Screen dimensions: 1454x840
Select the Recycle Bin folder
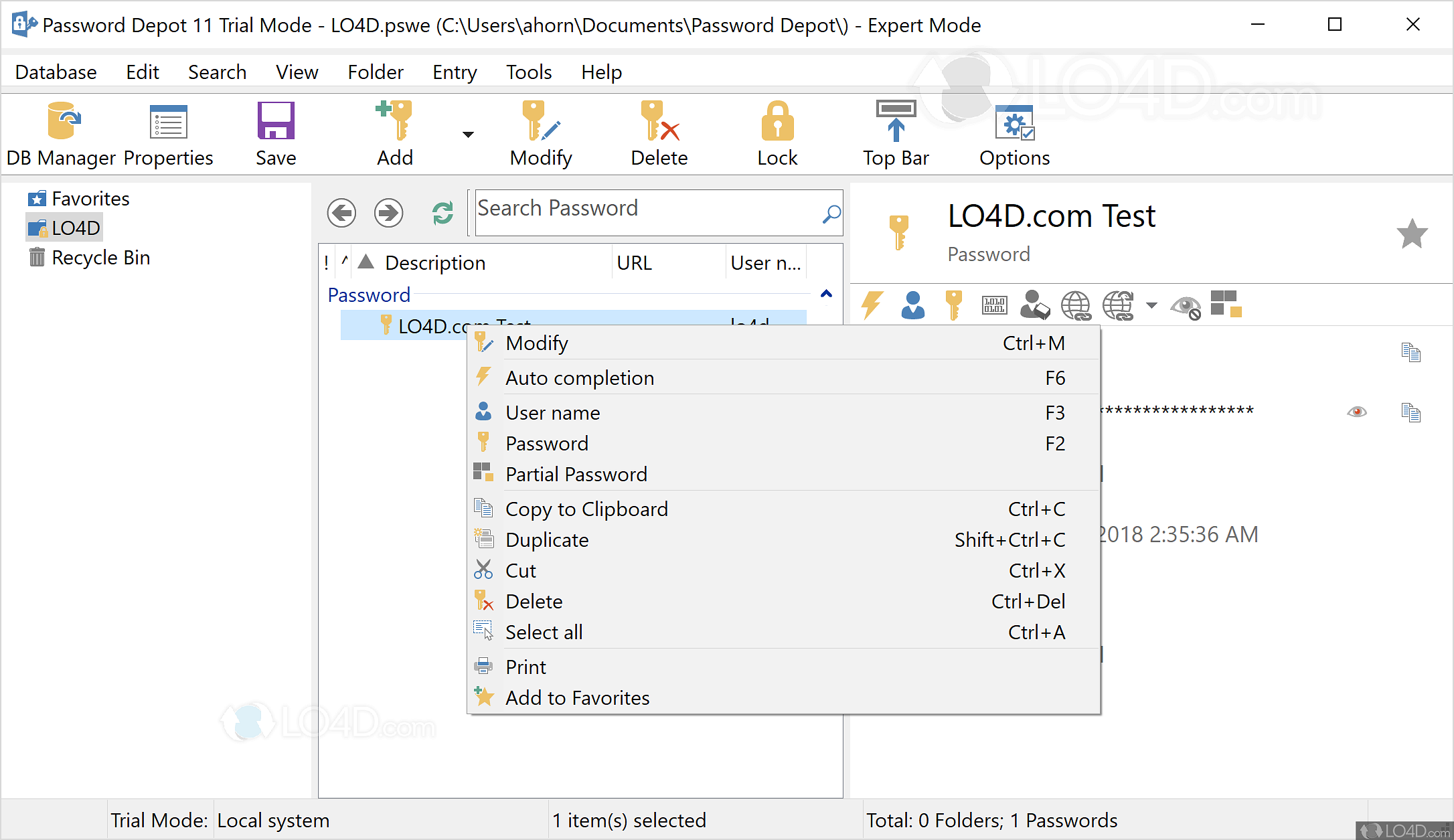click(100, 258)
